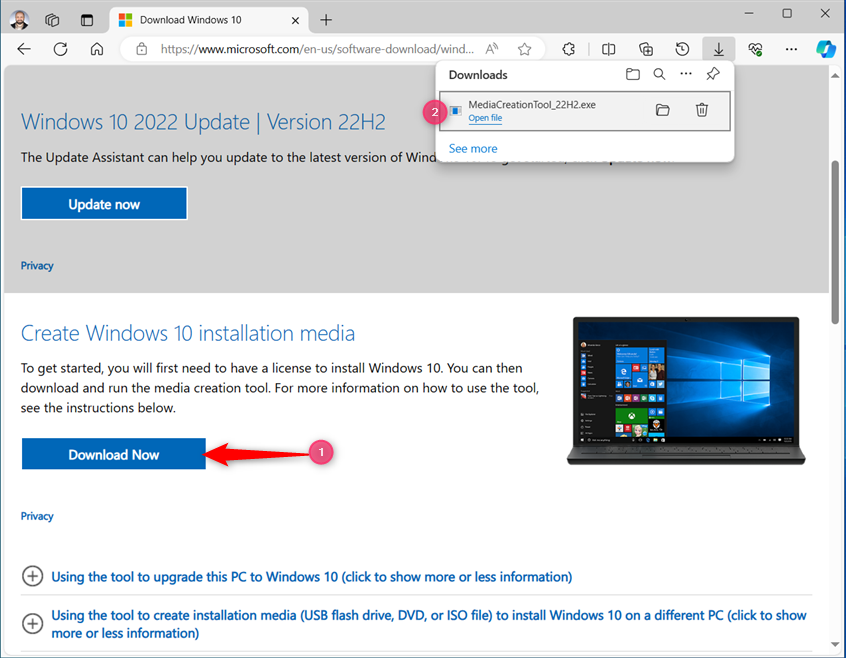846x658 pixels.
Task: Pin the Downloads flyout
Action: (712, 73)
